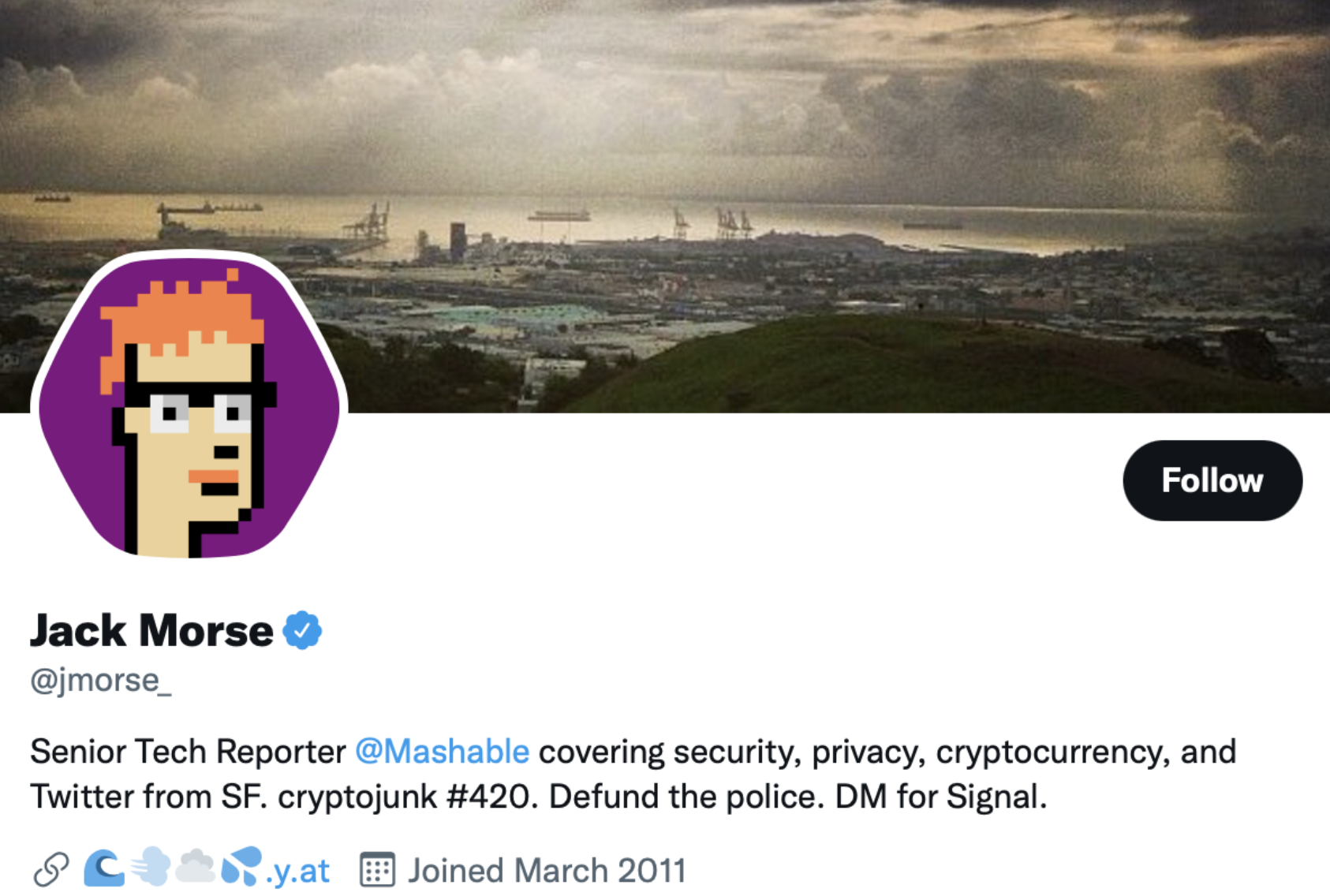Select the Jack Morse display name

click(x=151, y=630)
